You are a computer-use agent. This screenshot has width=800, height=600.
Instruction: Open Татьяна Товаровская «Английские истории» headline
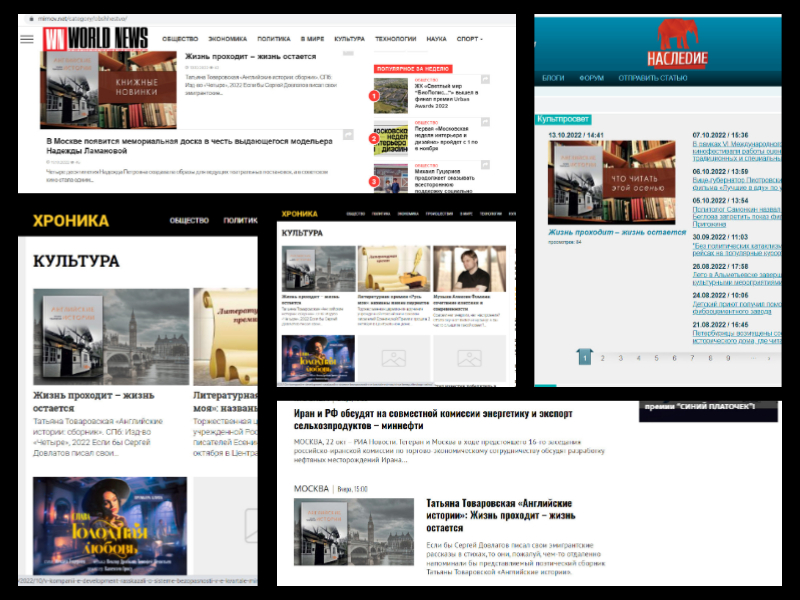tap(501, 515)
